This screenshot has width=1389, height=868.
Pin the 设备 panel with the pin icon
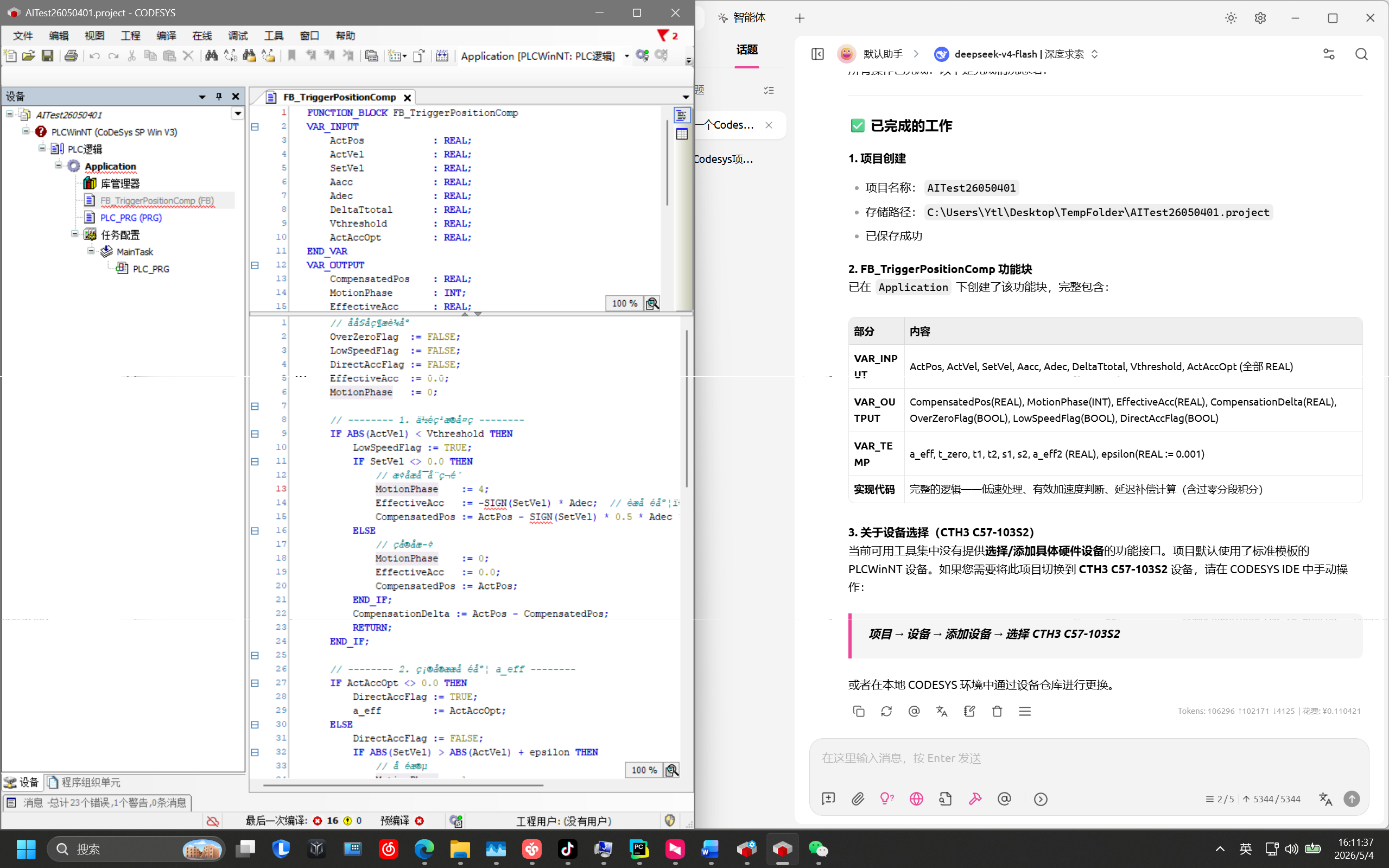(219, 97)
